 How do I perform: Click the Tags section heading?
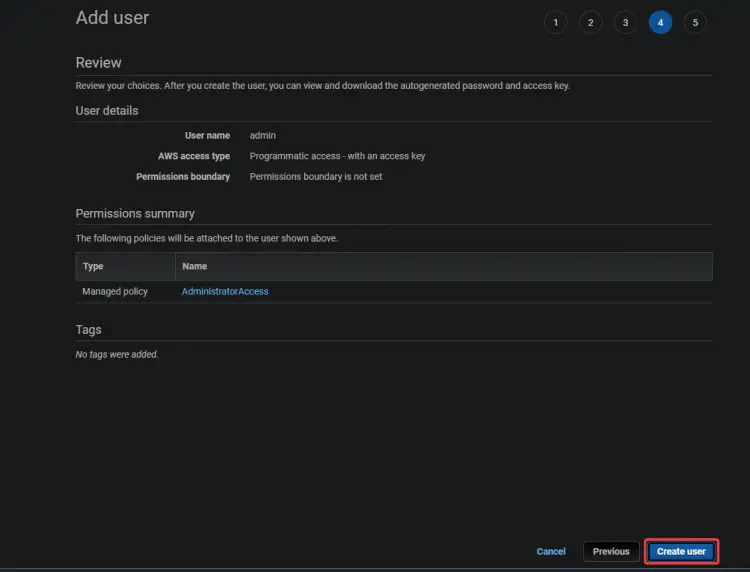click(x=88, y=330)
